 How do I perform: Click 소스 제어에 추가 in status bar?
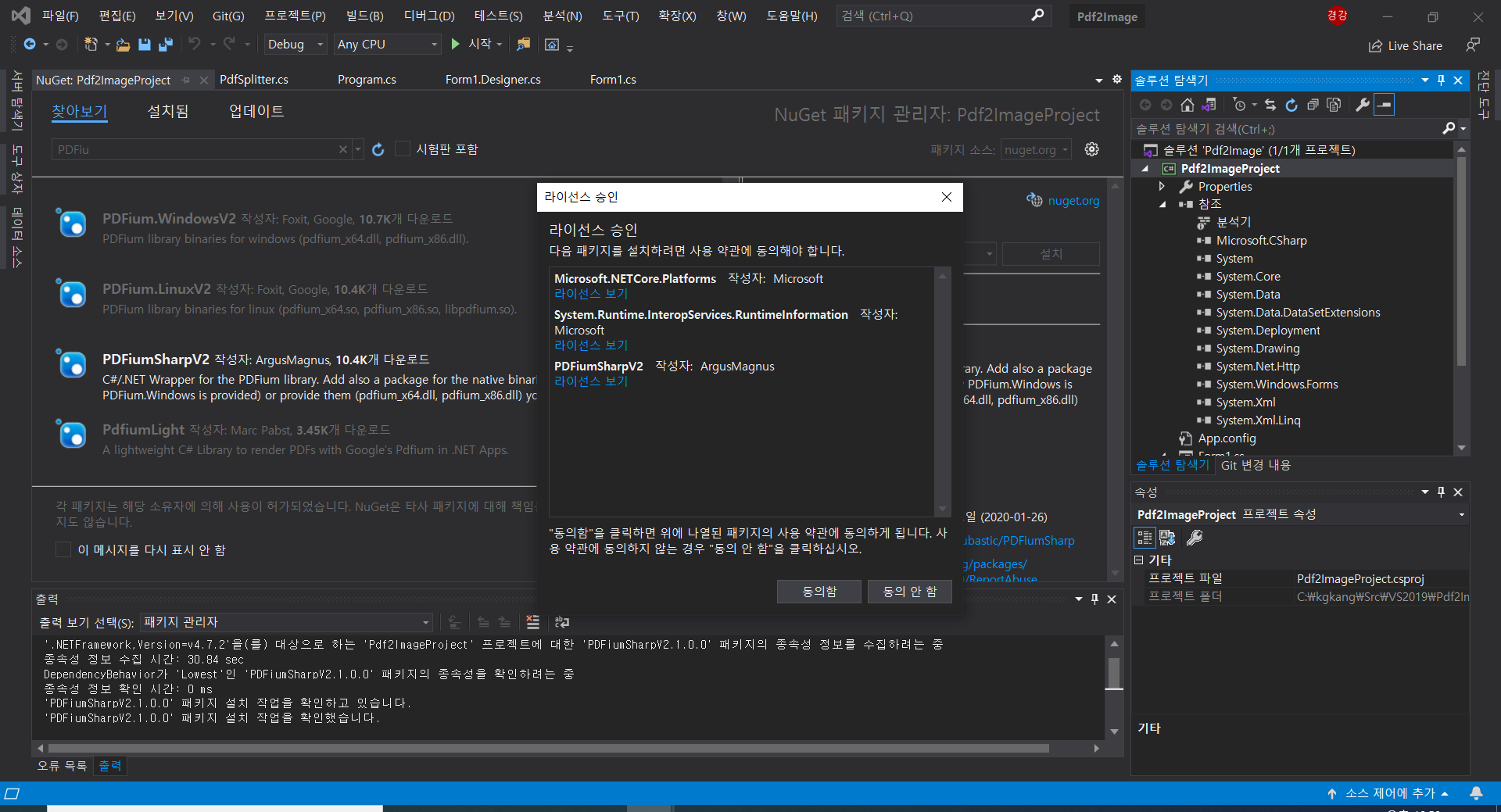pyautogui.click(x=1388, y=793)
